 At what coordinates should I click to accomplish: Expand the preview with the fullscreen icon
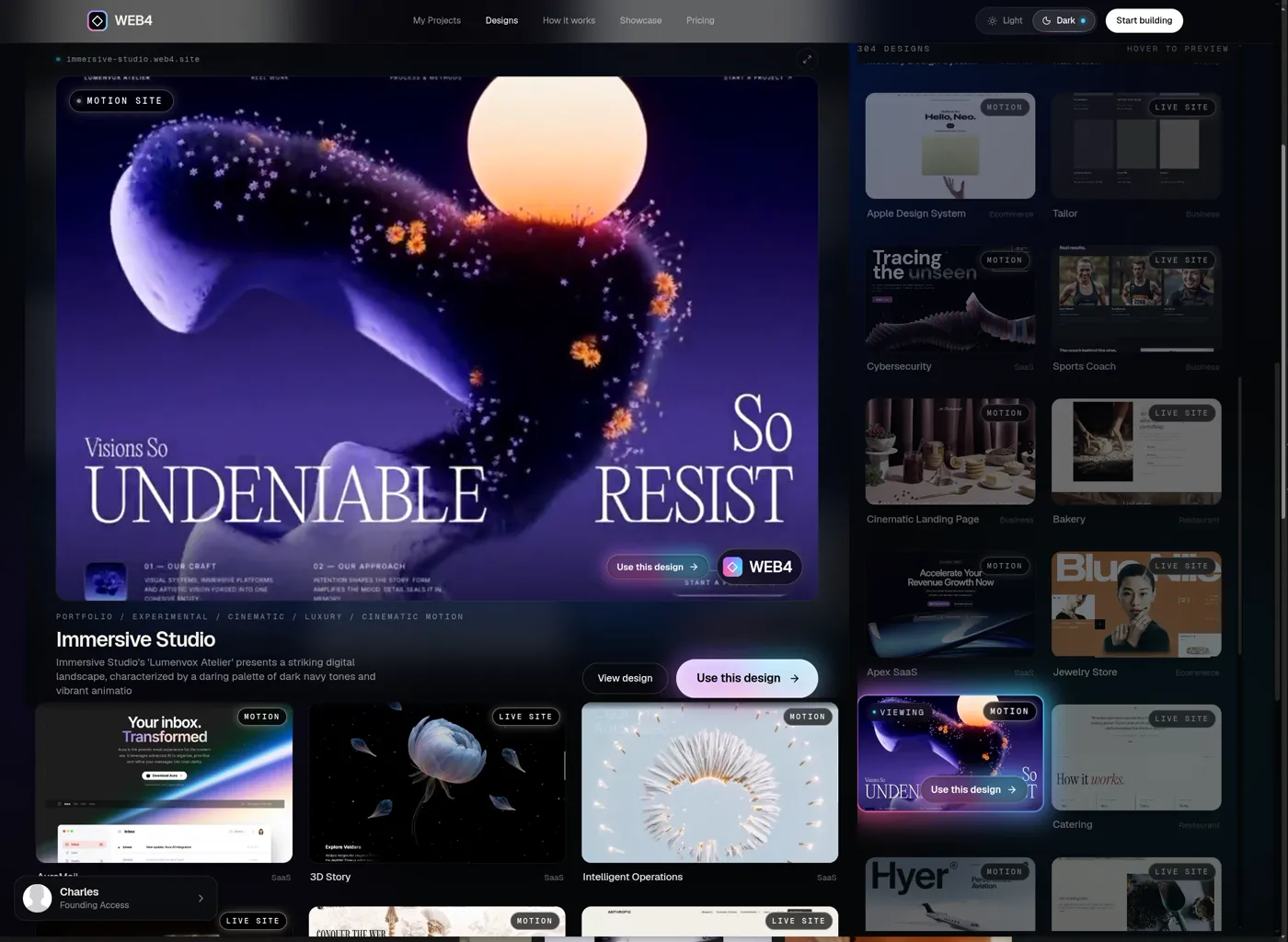click(x=807, y=59)
